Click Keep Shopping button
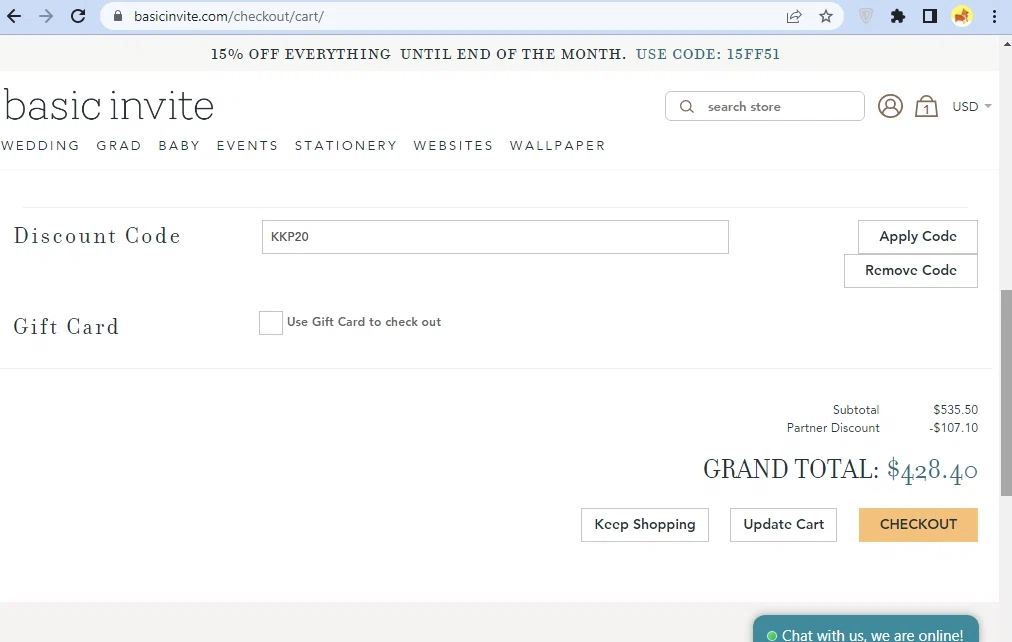The image size is (1012, 642). coord(645,525)
